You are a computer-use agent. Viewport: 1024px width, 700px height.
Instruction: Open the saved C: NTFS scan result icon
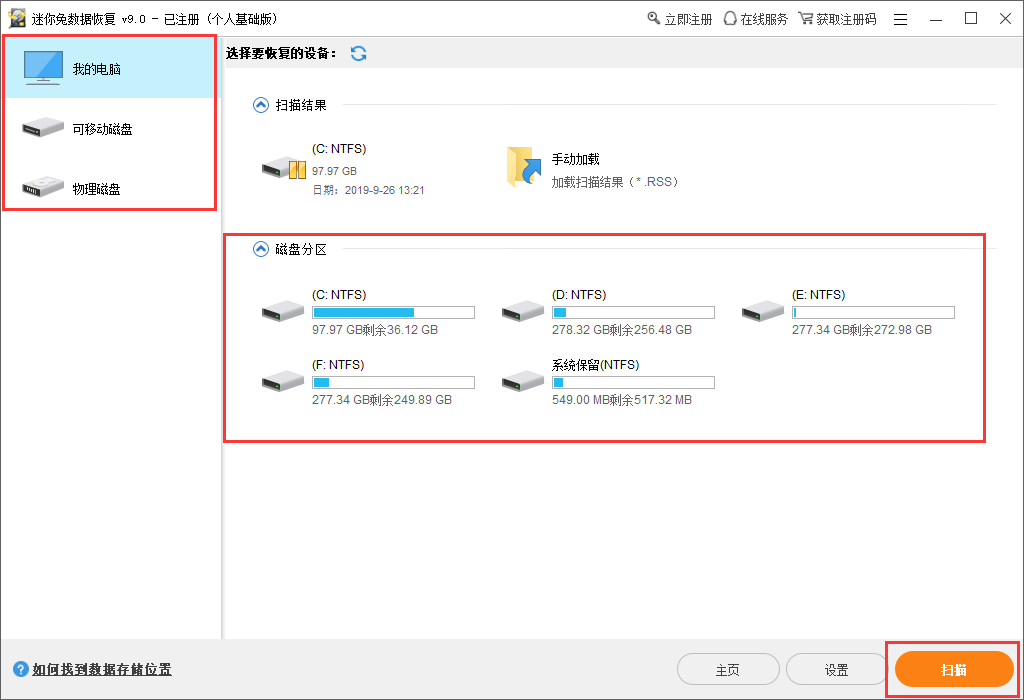283,168
